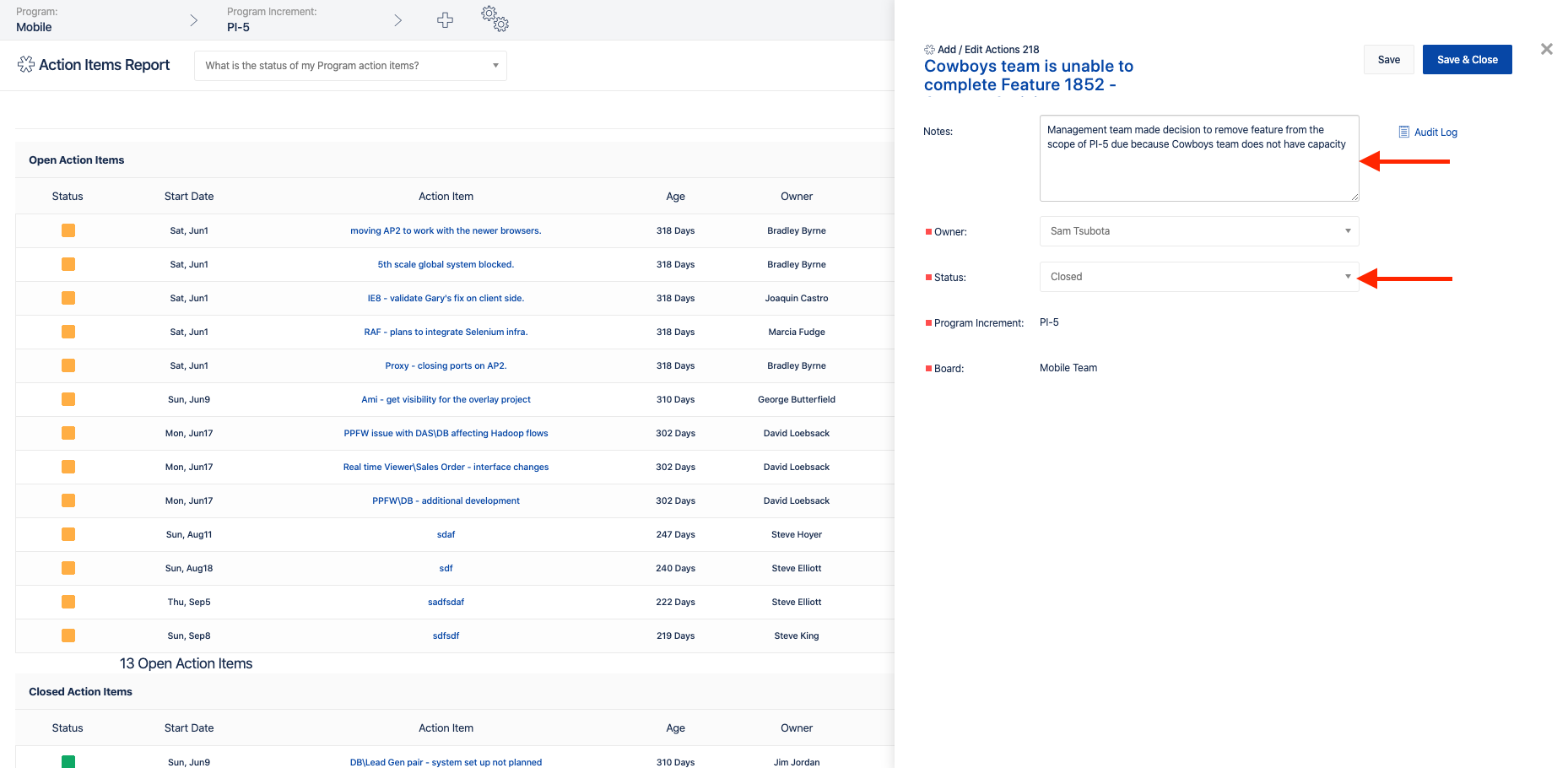The width and height of the screenshot is (1568, 768).
Task: Click the 'Mobile Team' board value
Action: 1068,368
